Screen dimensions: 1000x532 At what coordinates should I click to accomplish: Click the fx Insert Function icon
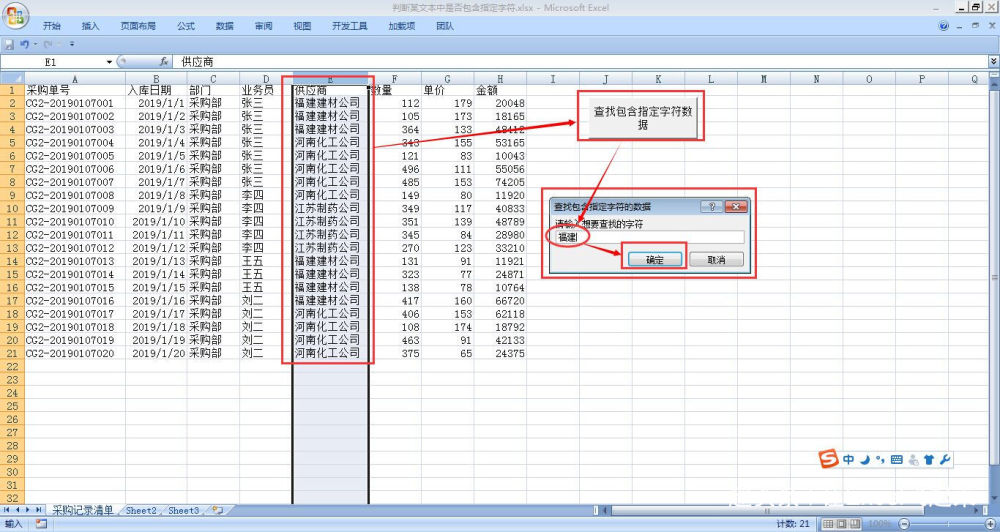tap(164, 62)
